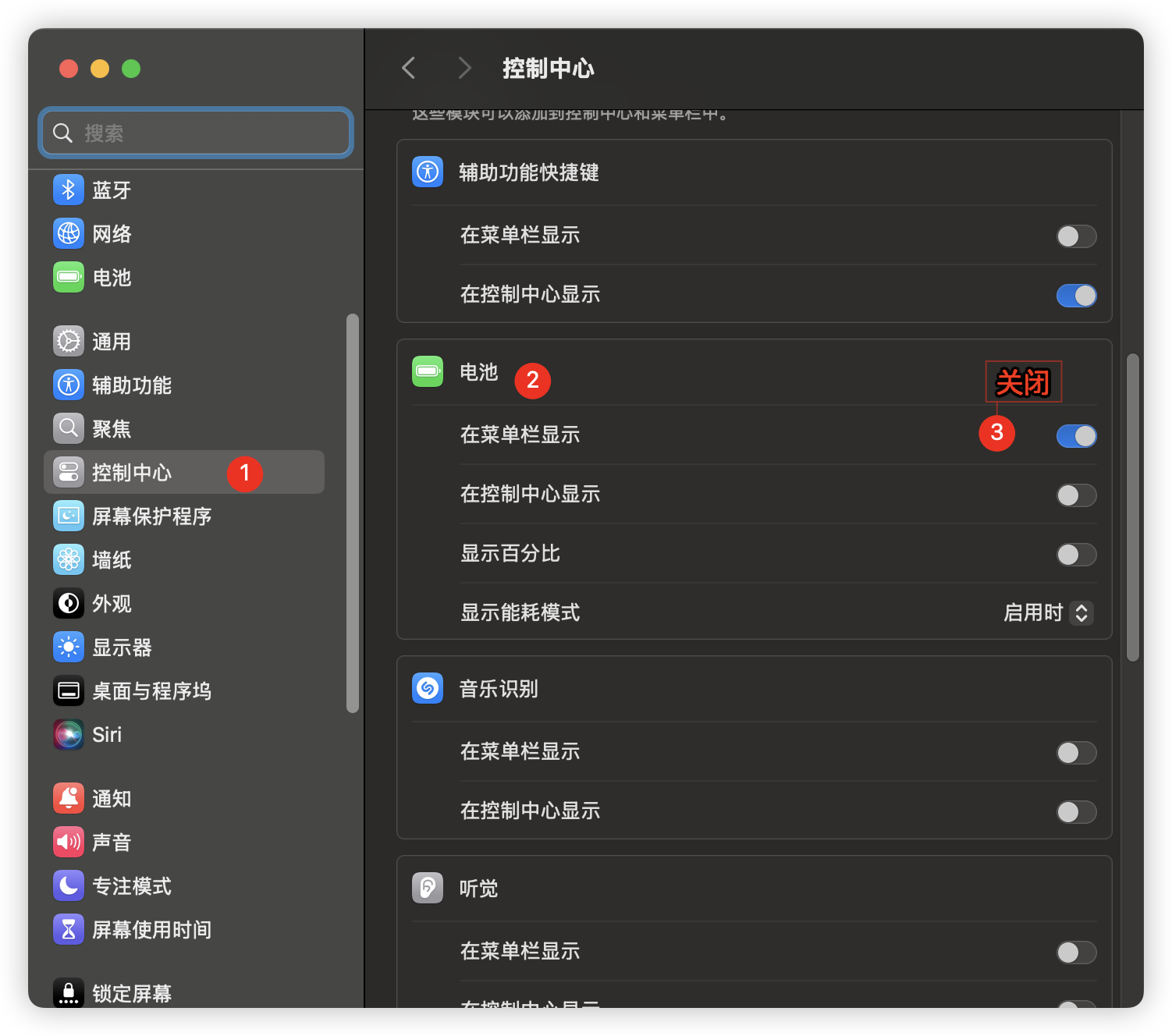Select General in the sidebar
Image resolution: width=1172 pixels, height=1036 pixels.
(112, 341)
